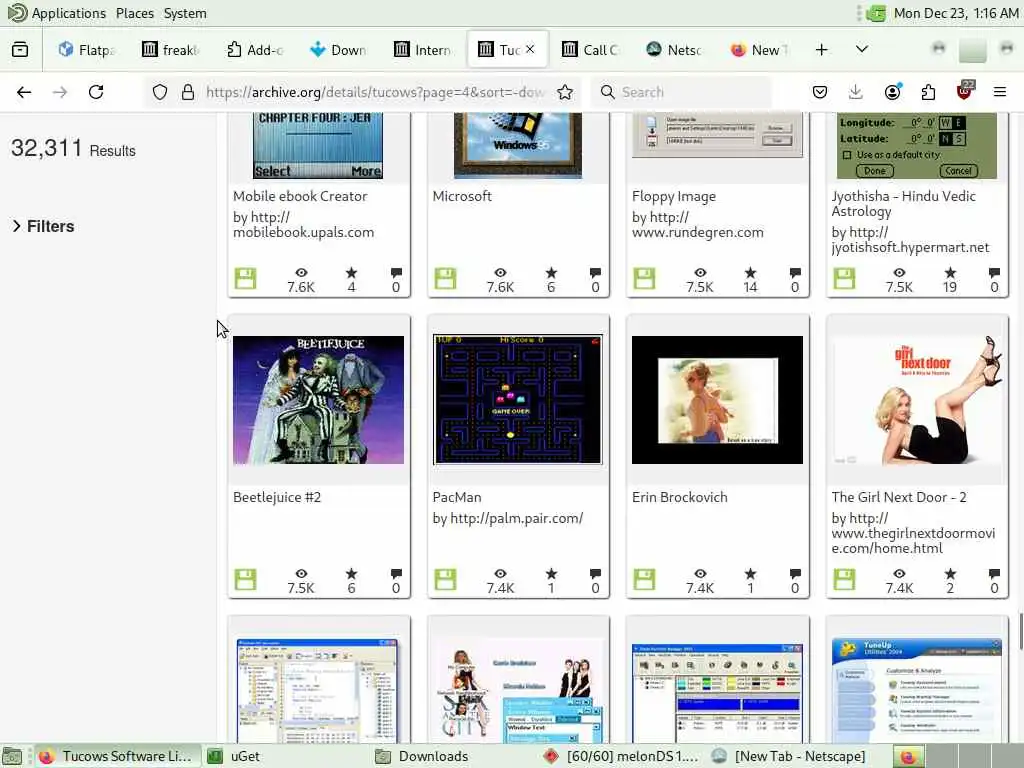Screen dimensions: 1024x768
Task: Open the Firefox account icon
Action: [893, 92]
